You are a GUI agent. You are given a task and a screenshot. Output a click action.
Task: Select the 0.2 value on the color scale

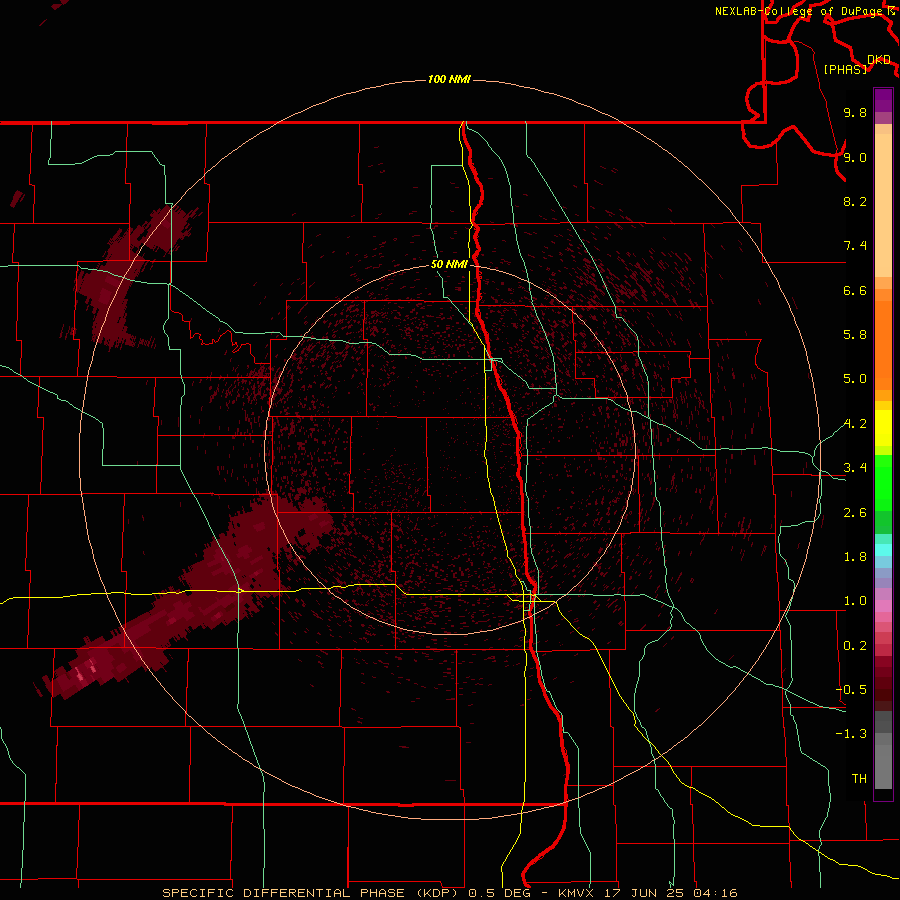855,646
